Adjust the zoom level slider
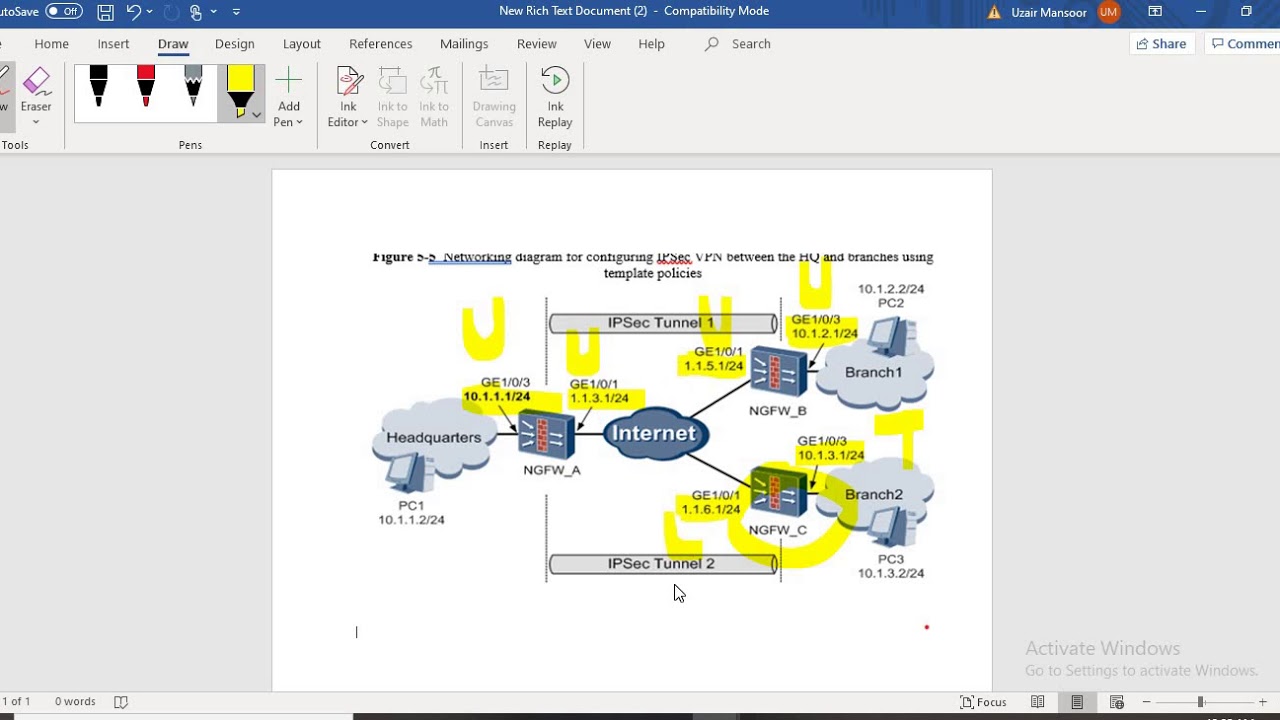This screenshot has width=1280, height=720. [x=1200, y=702]
